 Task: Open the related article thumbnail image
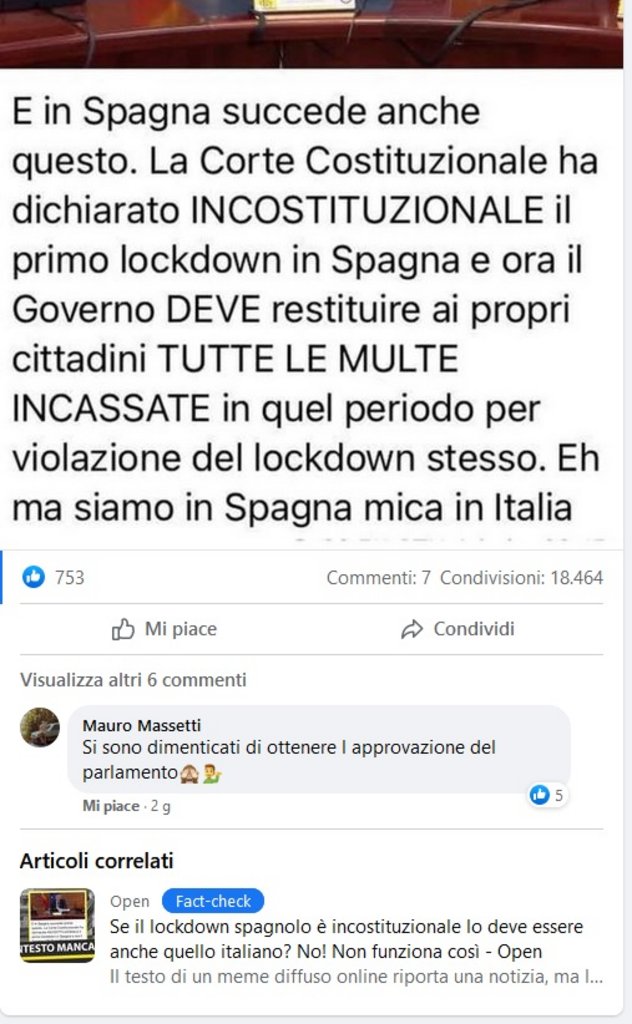tap(57, 925)
